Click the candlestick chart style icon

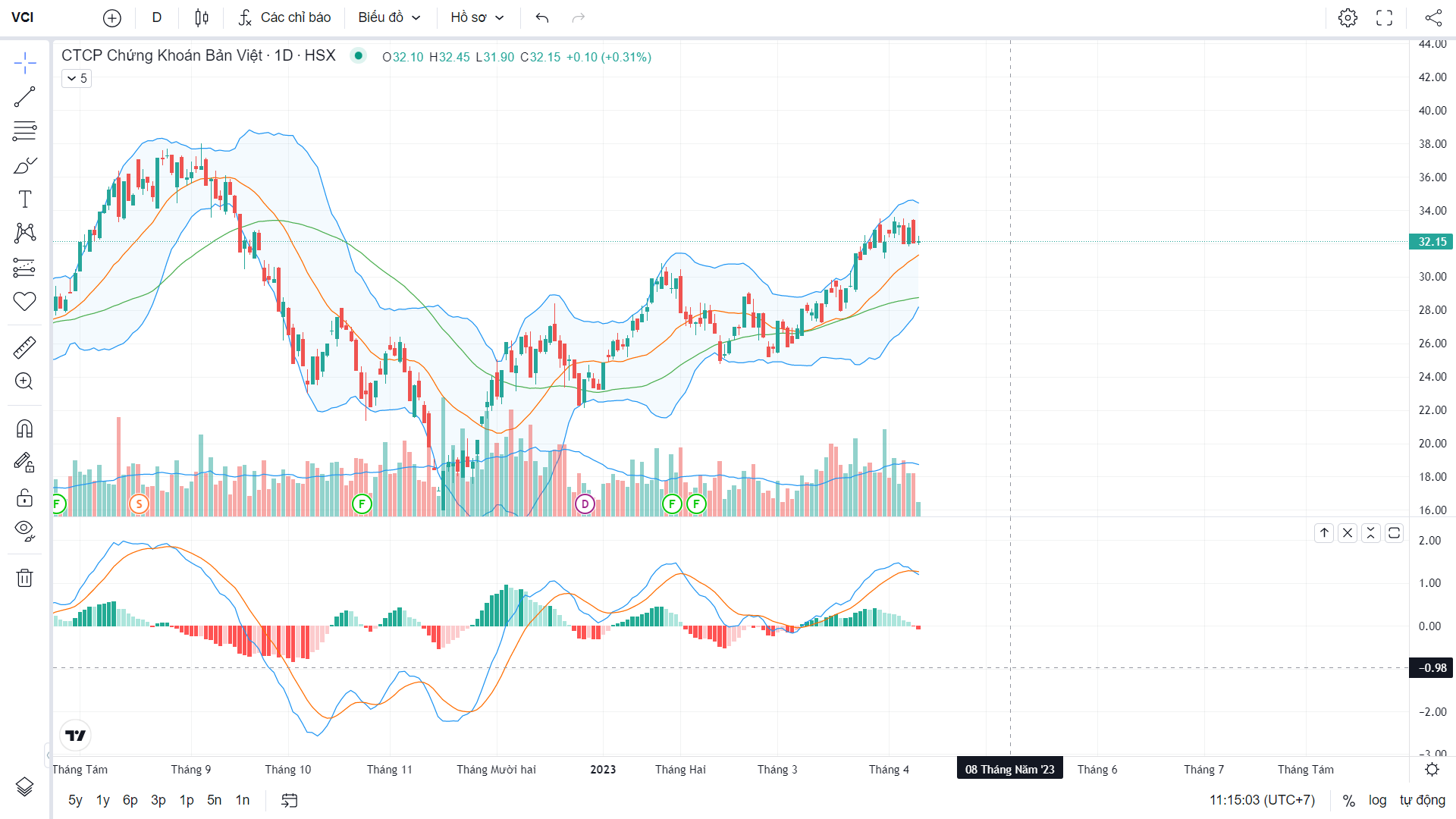click(x=201, y=17)
